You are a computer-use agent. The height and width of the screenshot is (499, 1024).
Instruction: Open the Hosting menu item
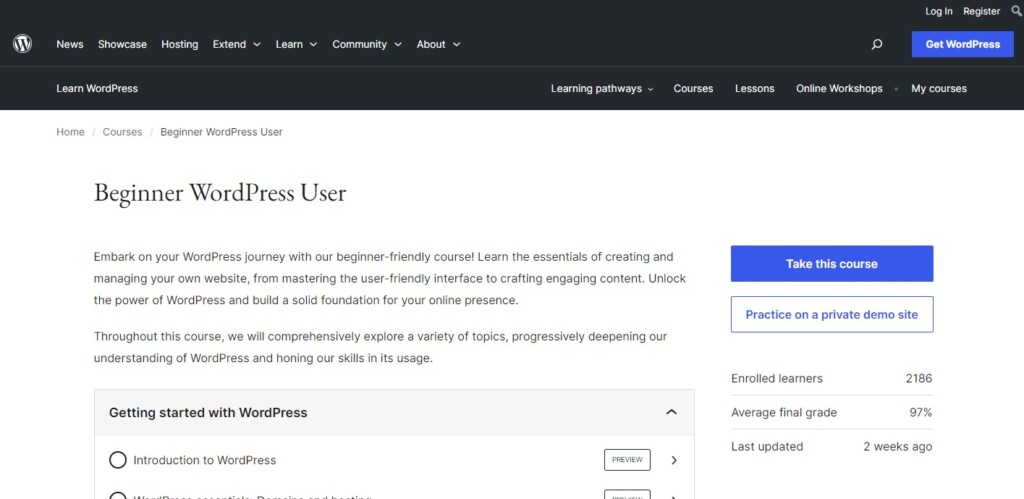(180, 44)
